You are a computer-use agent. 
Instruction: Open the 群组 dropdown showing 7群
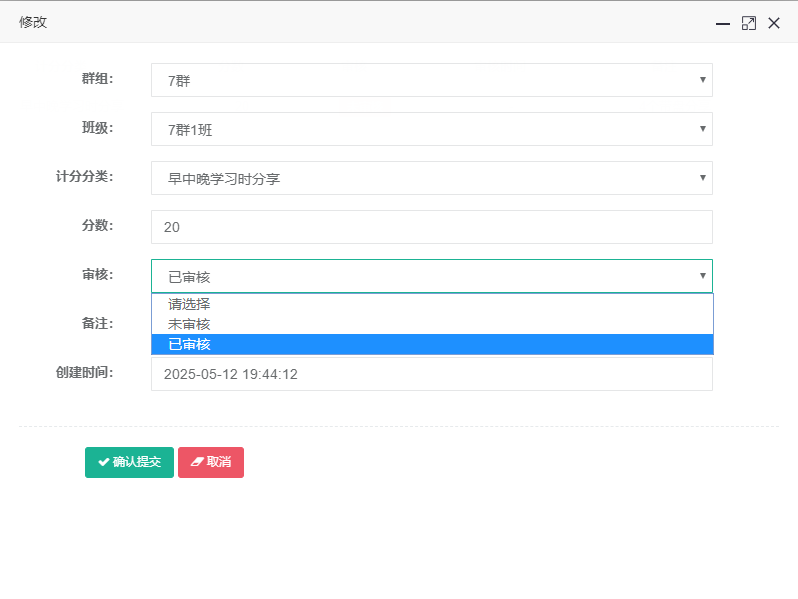(x=431, y=80)
